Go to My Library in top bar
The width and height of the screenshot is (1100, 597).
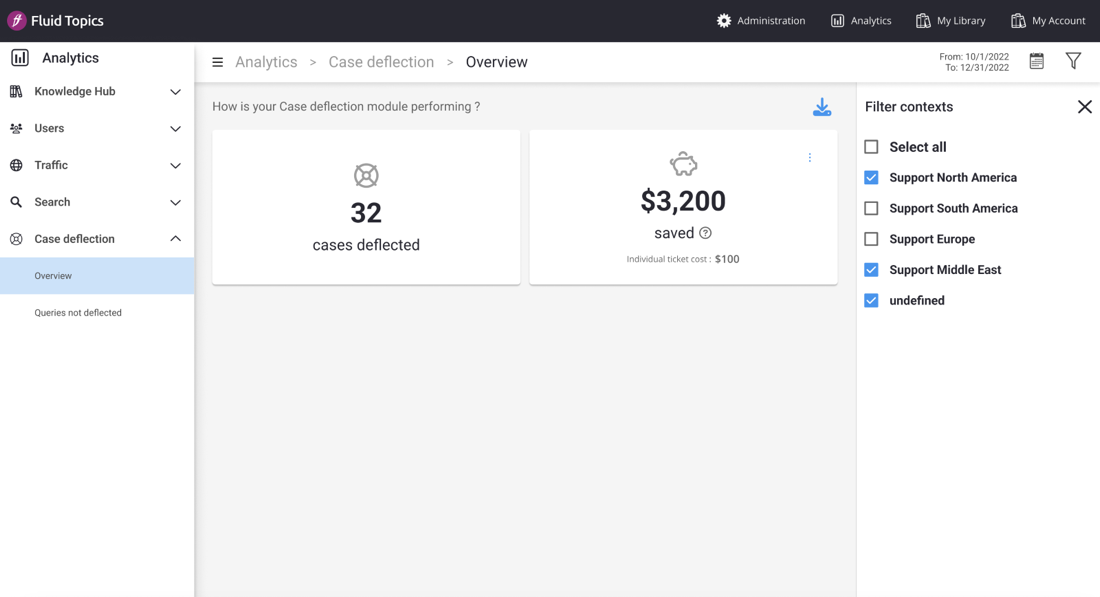tap(950, 21)
